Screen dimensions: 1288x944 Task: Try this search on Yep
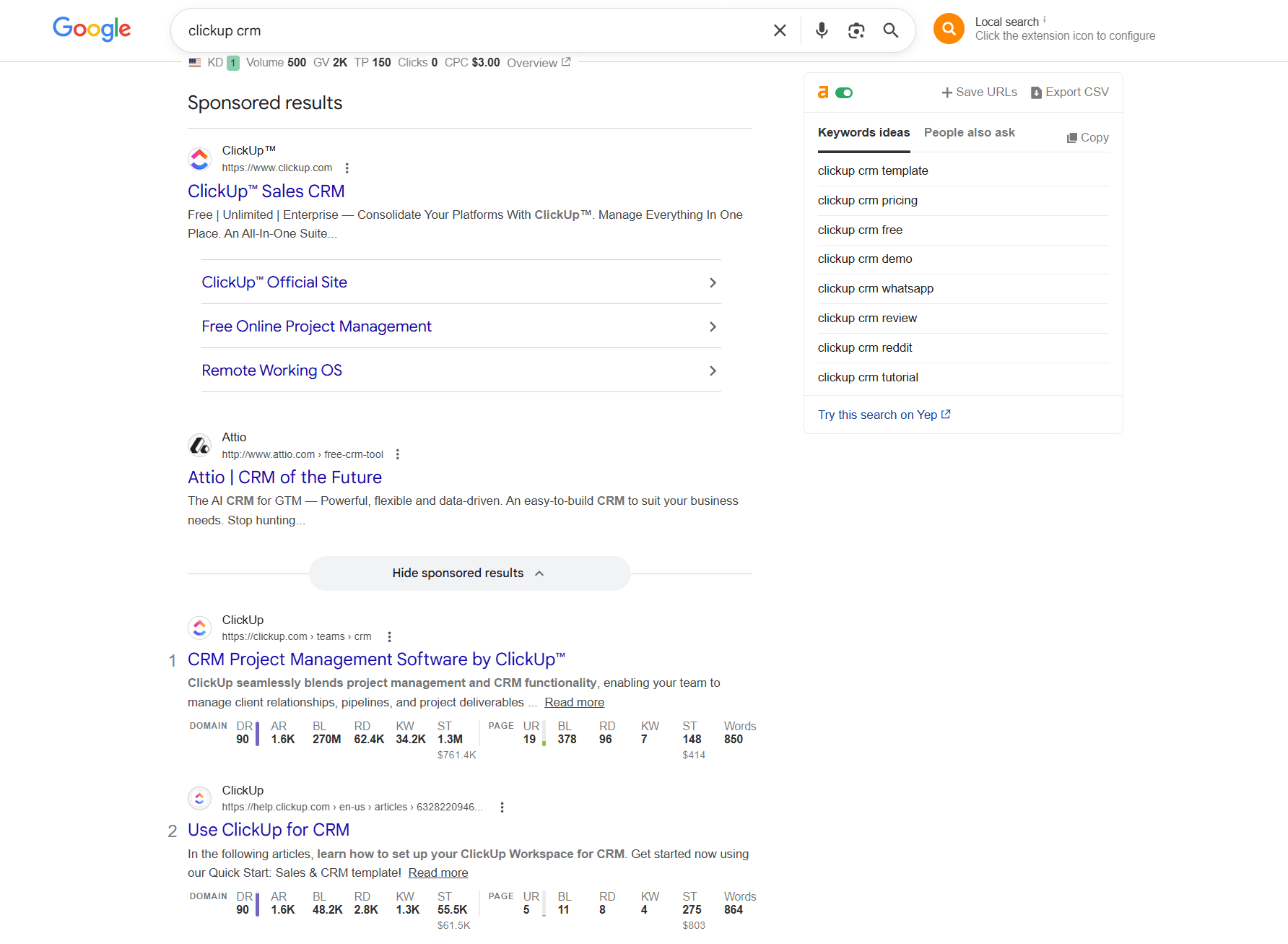pyautogui.click(x=884, y=415)
